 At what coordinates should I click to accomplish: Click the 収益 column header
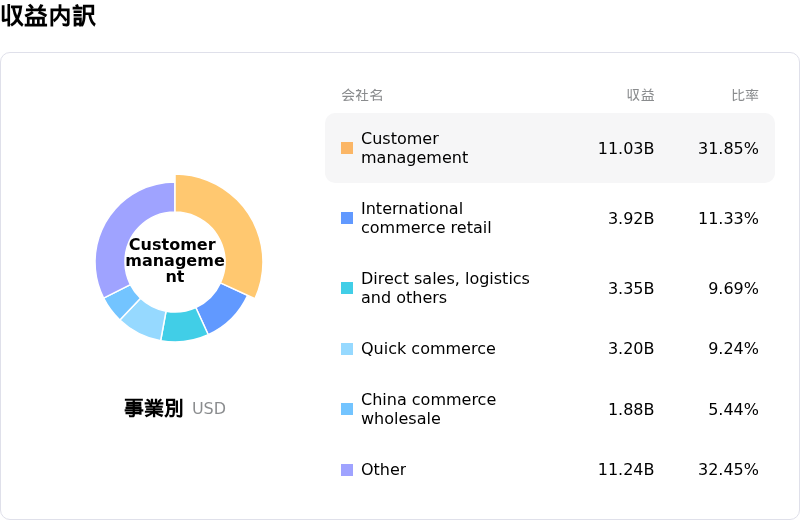point(640,95)
